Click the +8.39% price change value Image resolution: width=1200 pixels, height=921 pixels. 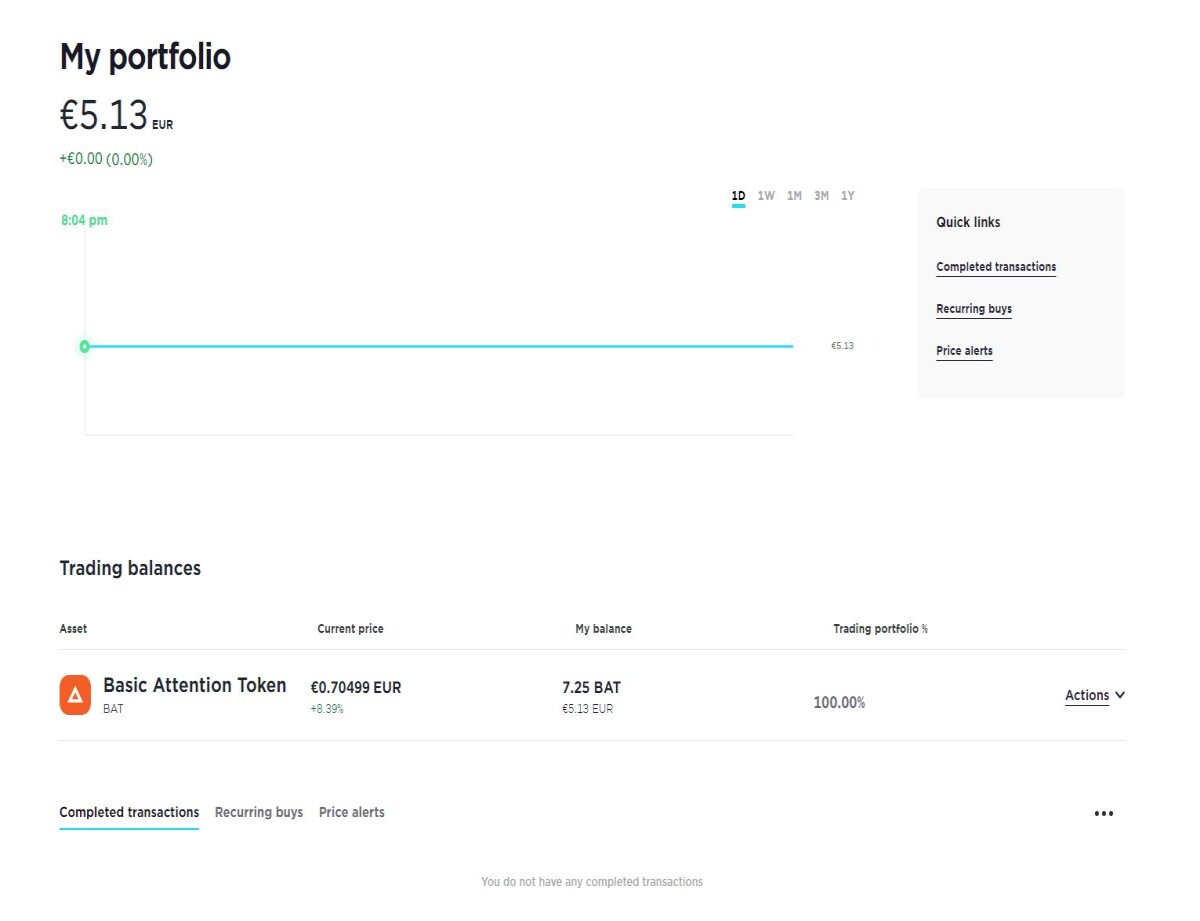pyautogui.click(x=327, y=709)
